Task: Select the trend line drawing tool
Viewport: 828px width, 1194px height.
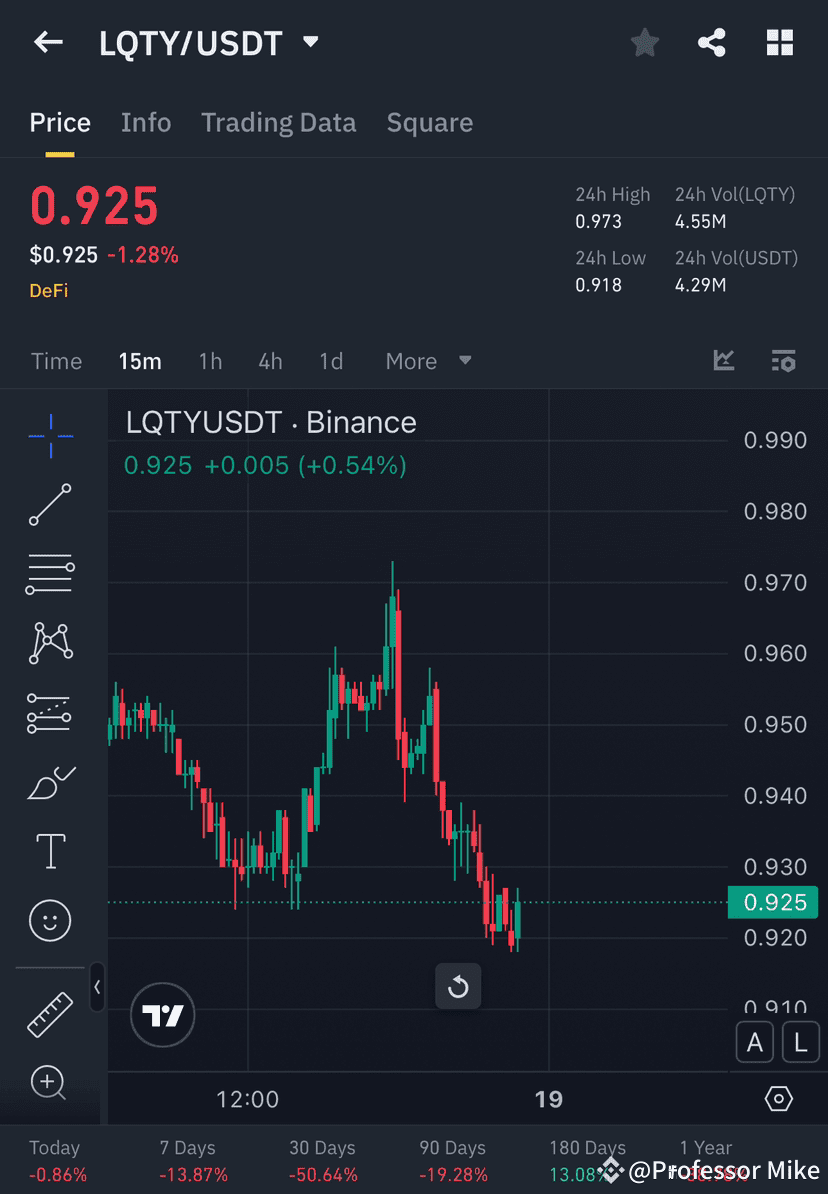Action: coord(50,505)
